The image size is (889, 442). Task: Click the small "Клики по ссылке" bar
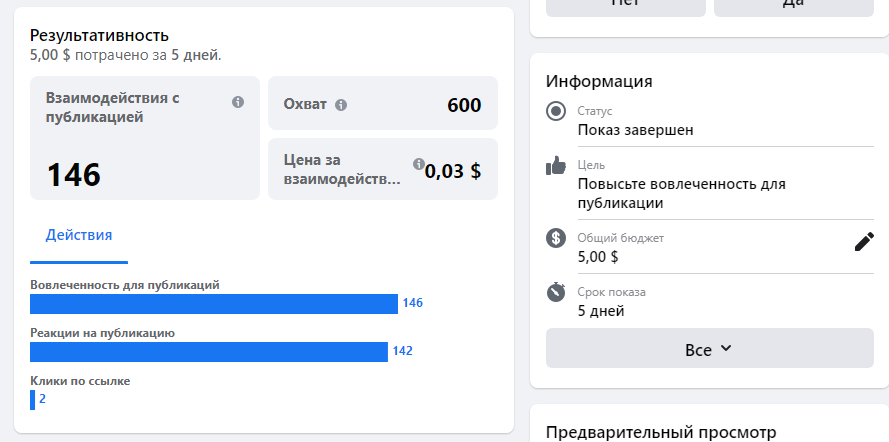point(33,399)
